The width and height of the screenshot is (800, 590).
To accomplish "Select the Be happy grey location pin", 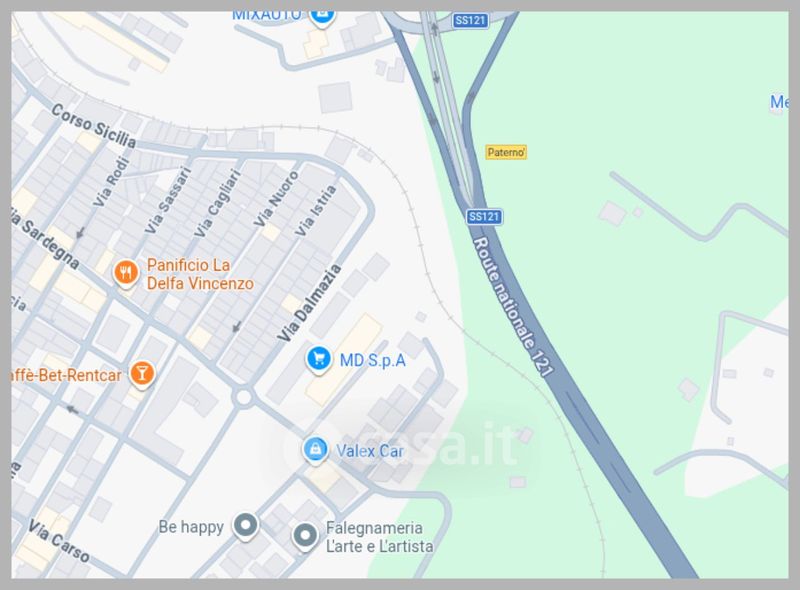I will (x=245, y=526).
